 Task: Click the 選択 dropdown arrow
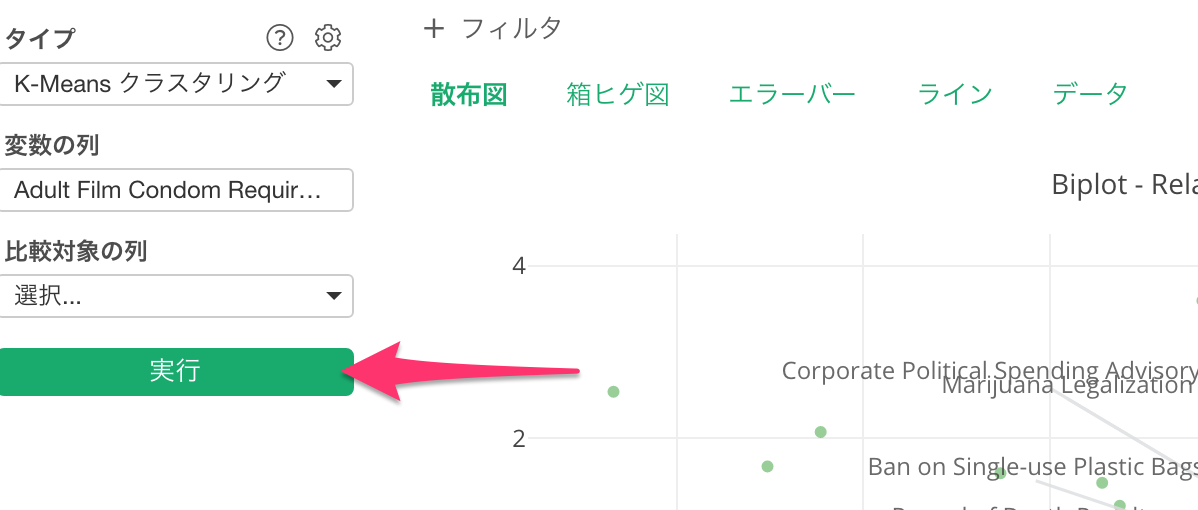tap(333, 296)
